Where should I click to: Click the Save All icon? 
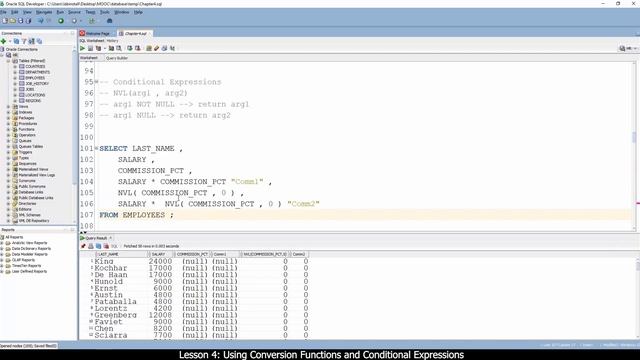point(28,21)
